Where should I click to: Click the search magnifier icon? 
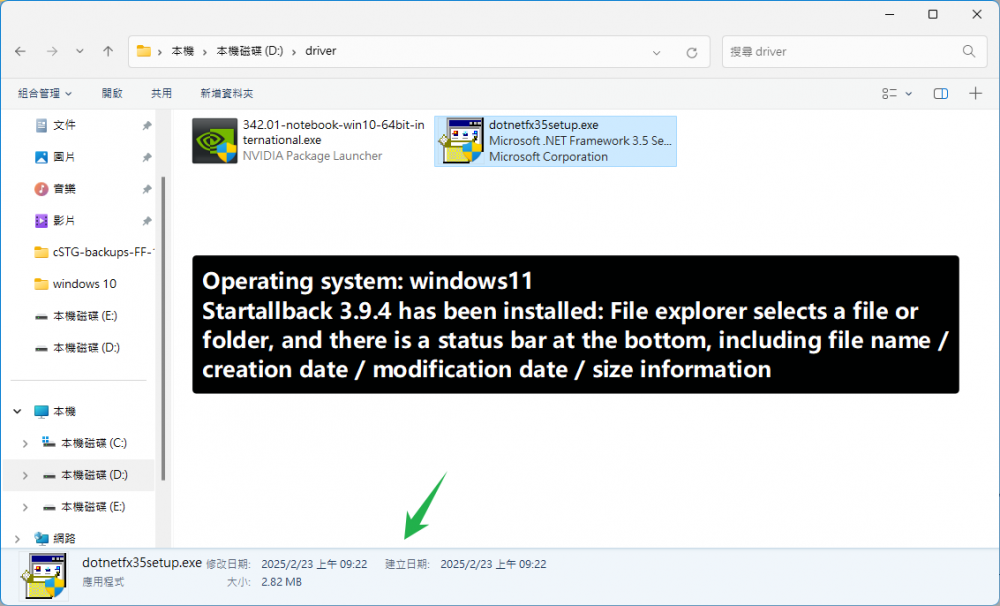tap(969, 52)
